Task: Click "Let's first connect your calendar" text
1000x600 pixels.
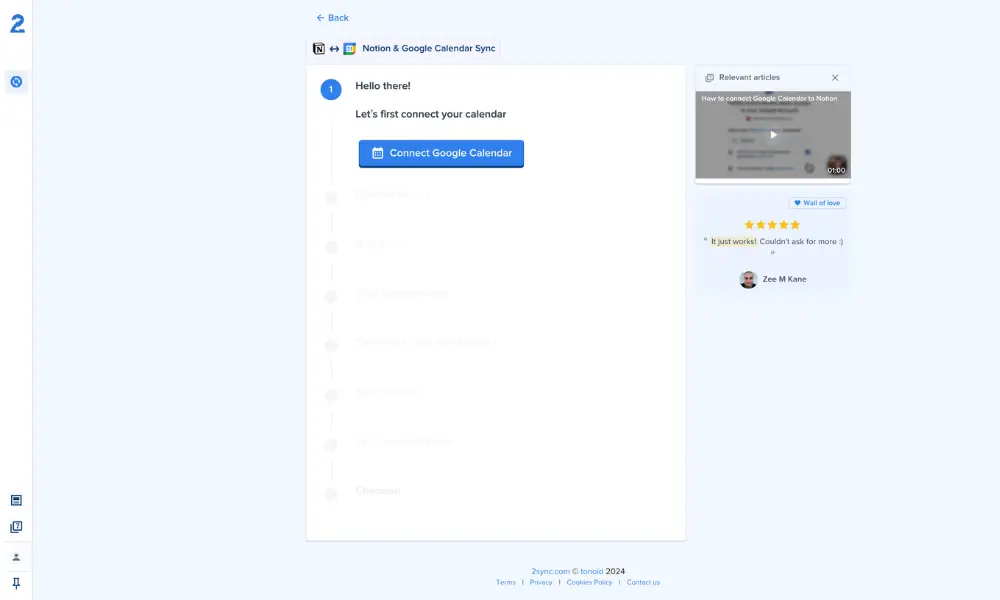Action: tap(430, 114)
